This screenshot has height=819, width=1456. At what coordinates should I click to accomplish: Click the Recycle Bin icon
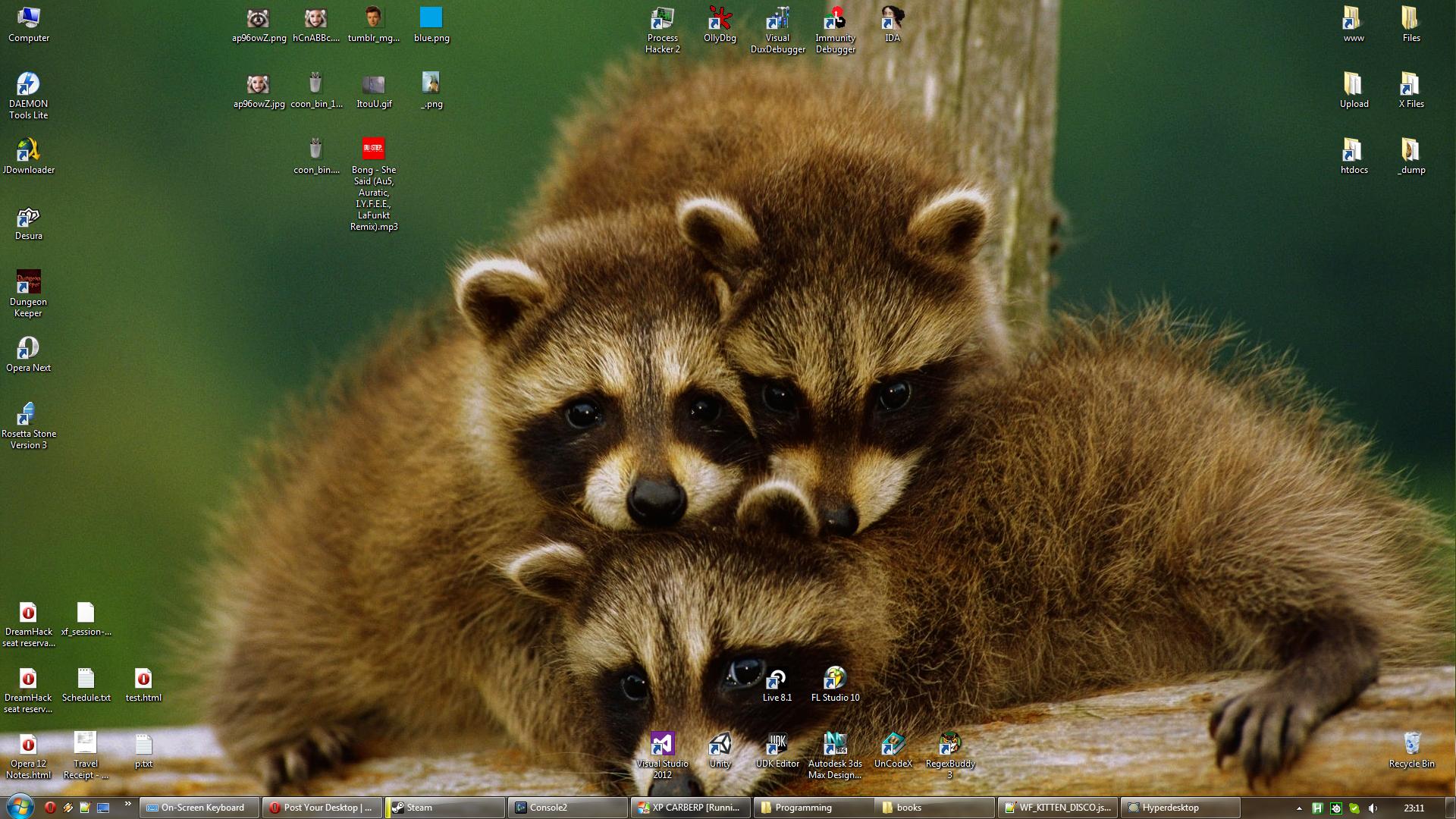pos(1411,745)
